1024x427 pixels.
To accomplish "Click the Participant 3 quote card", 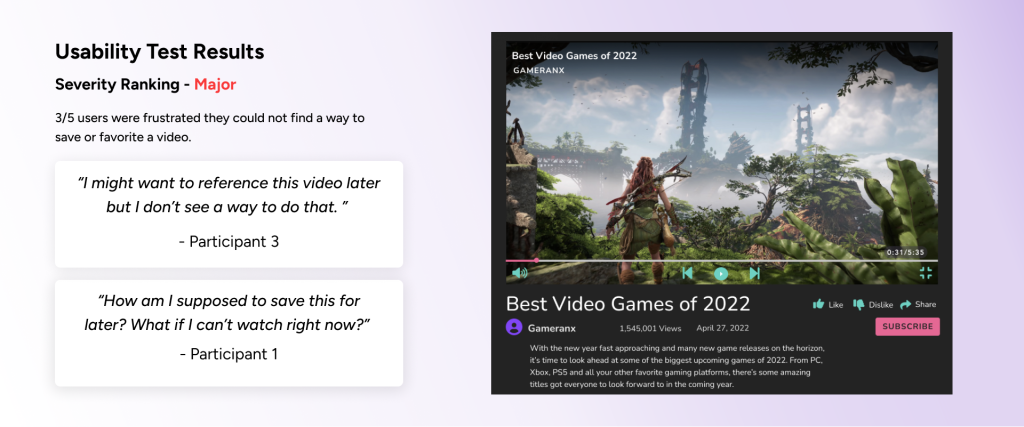I will coord(229,214).
